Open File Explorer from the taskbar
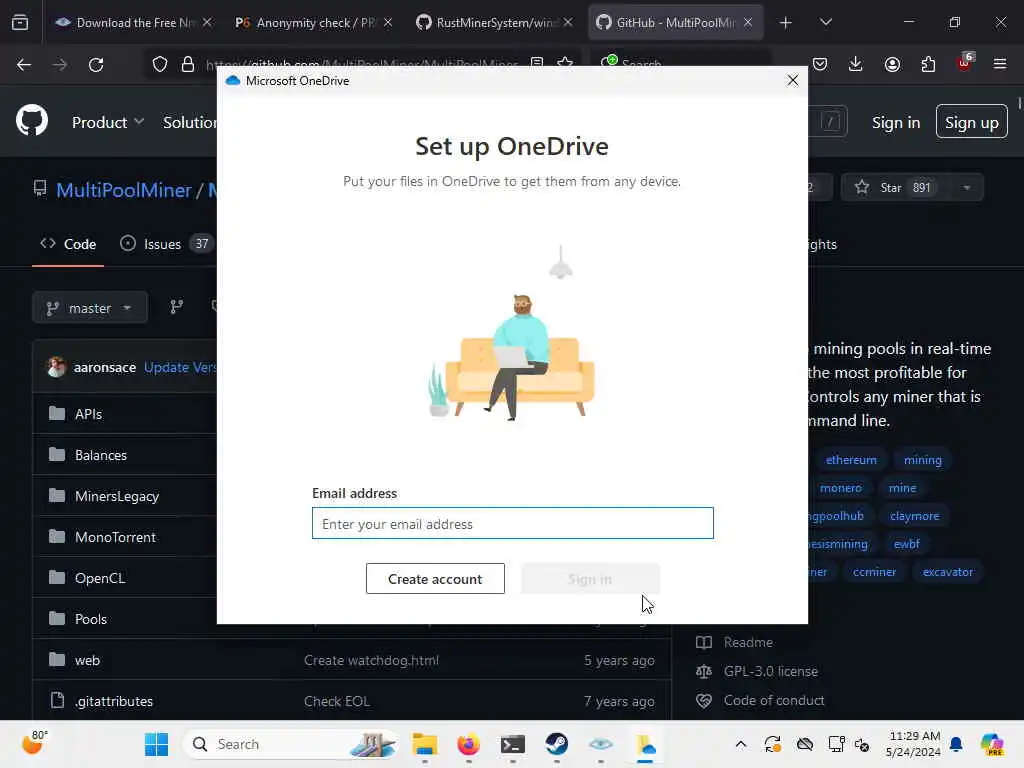 point(424,744)
